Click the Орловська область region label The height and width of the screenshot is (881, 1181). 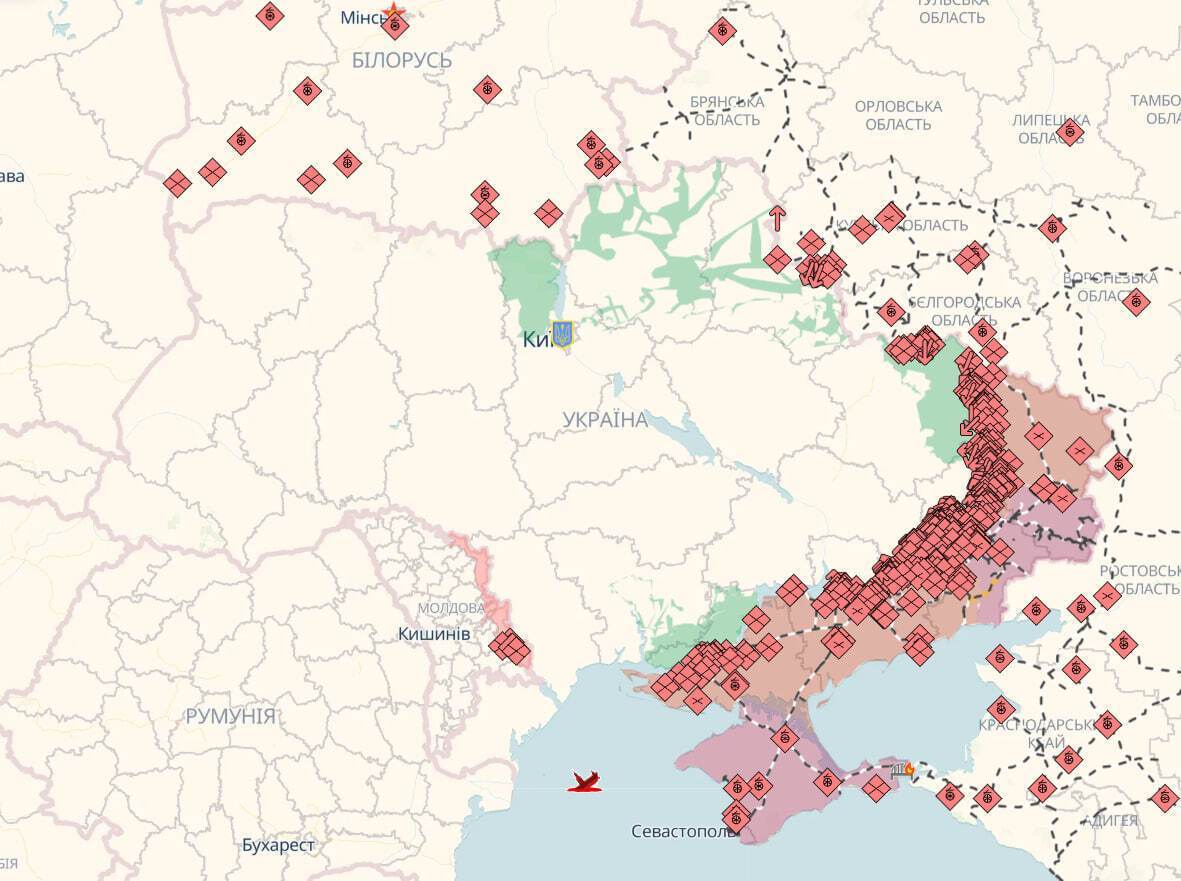click(x=898, y=115)
